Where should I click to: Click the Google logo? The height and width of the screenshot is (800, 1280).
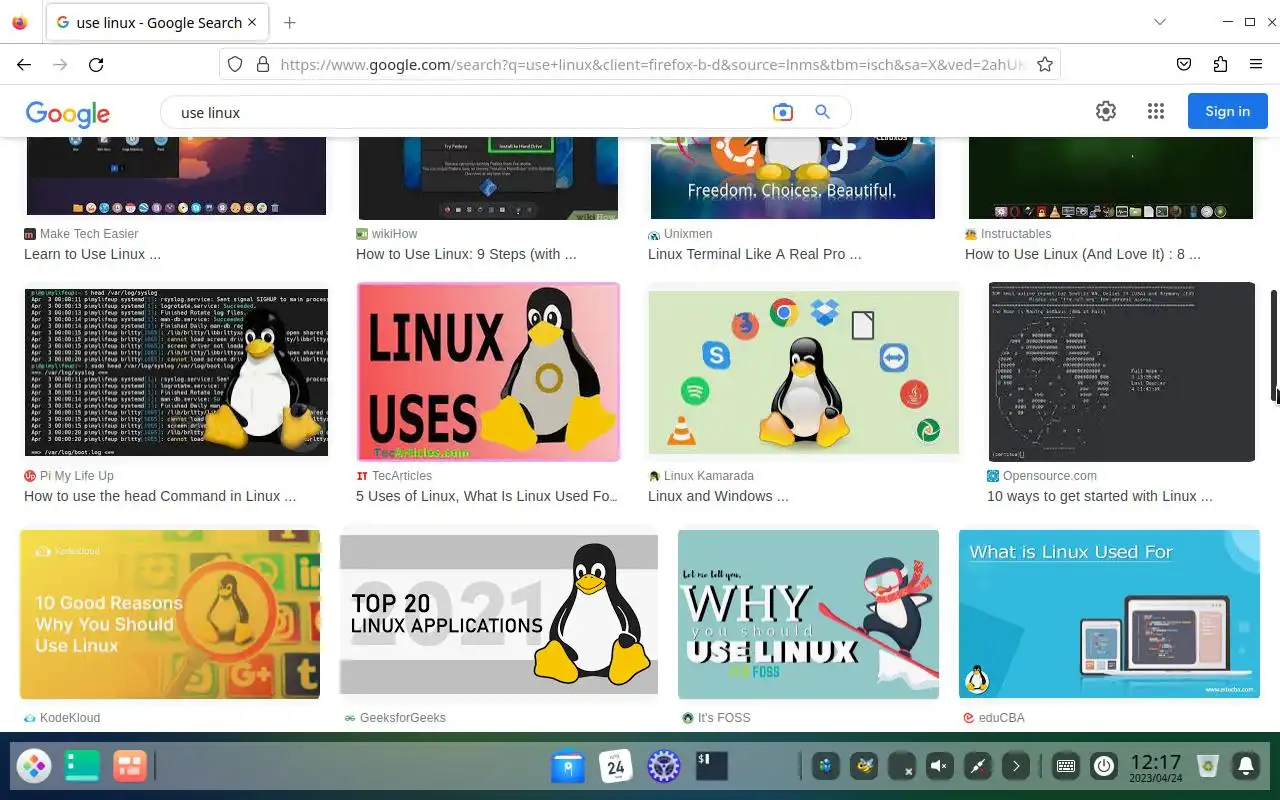pos(68,113)
